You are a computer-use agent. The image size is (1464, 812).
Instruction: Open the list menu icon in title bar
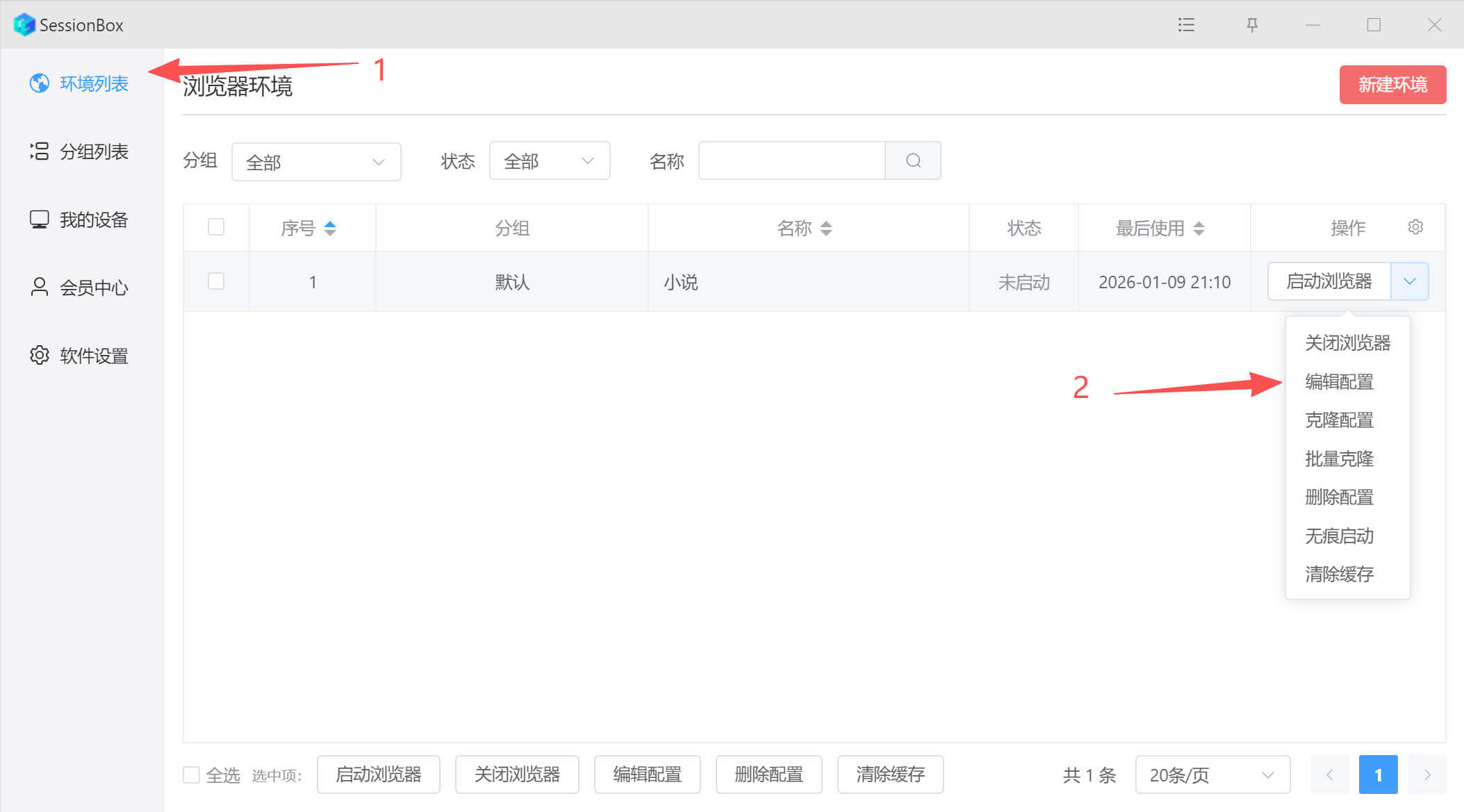[1186, 25]
